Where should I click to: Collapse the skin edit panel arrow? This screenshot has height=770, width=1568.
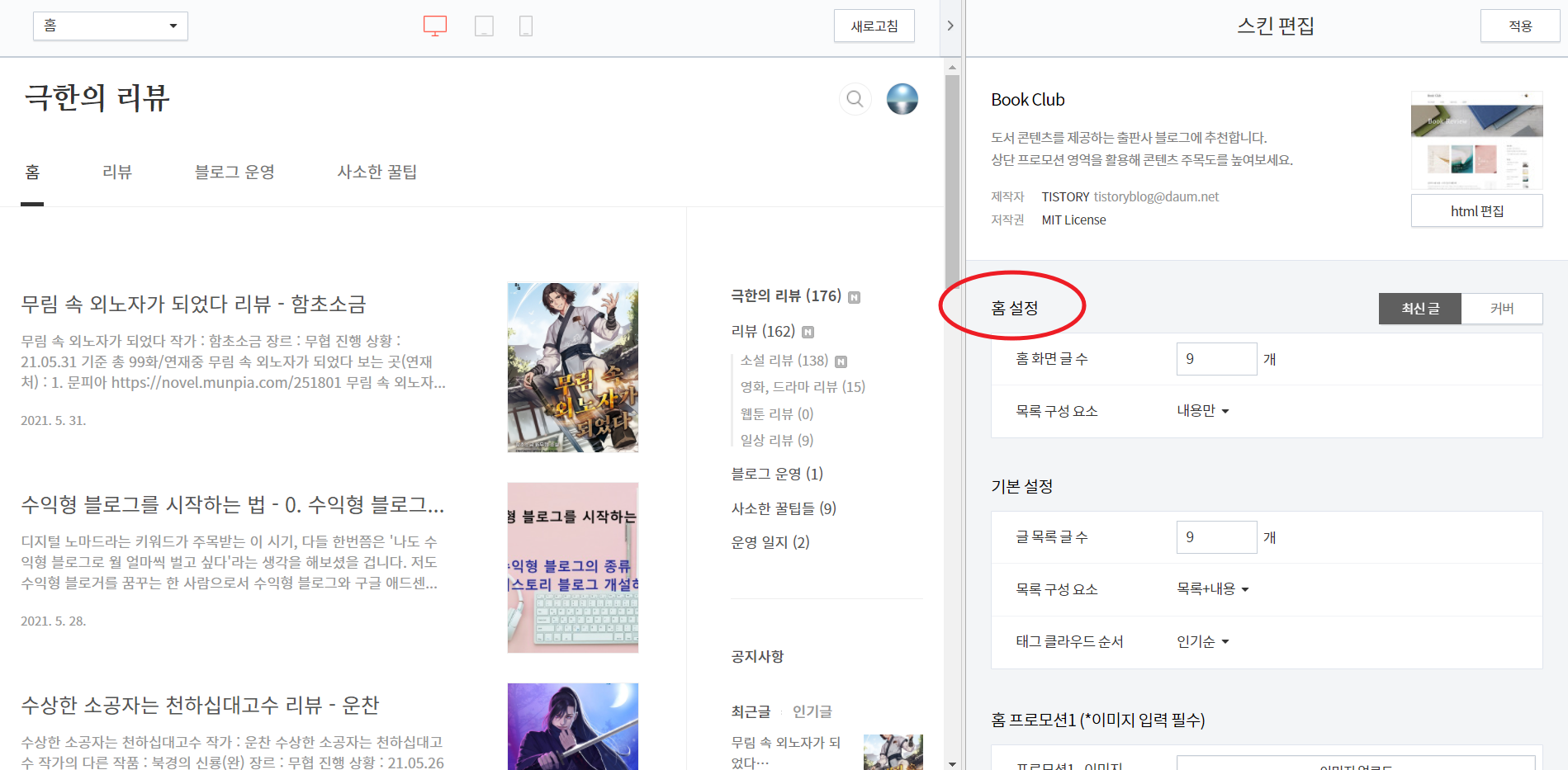pyautogui.click(x=950, y=26)
